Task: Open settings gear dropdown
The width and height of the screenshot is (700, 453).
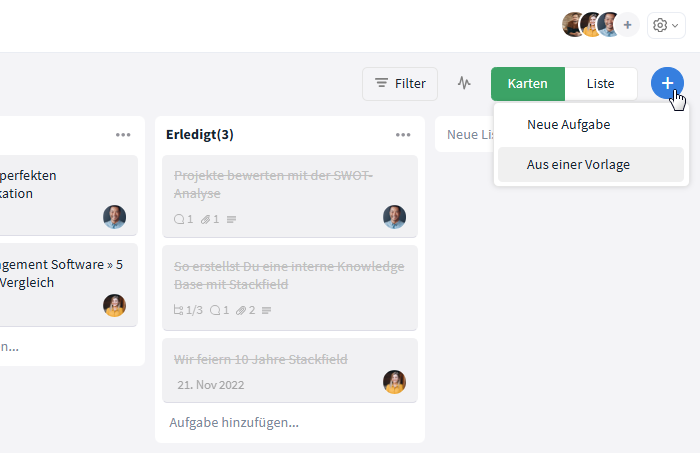Action: [x=666, y=25]
